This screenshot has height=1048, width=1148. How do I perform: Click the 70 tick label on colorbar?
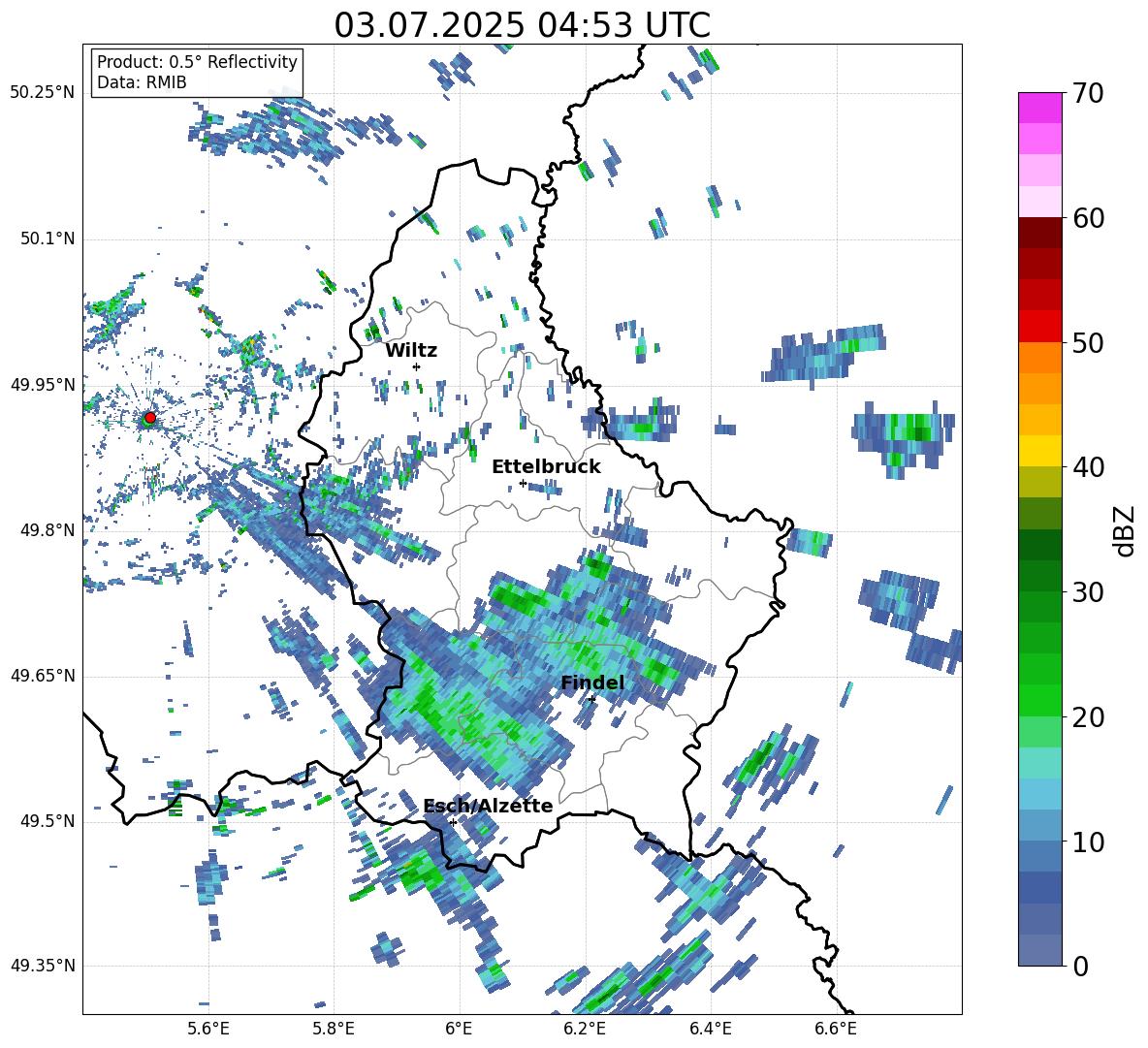[1088, 93]
